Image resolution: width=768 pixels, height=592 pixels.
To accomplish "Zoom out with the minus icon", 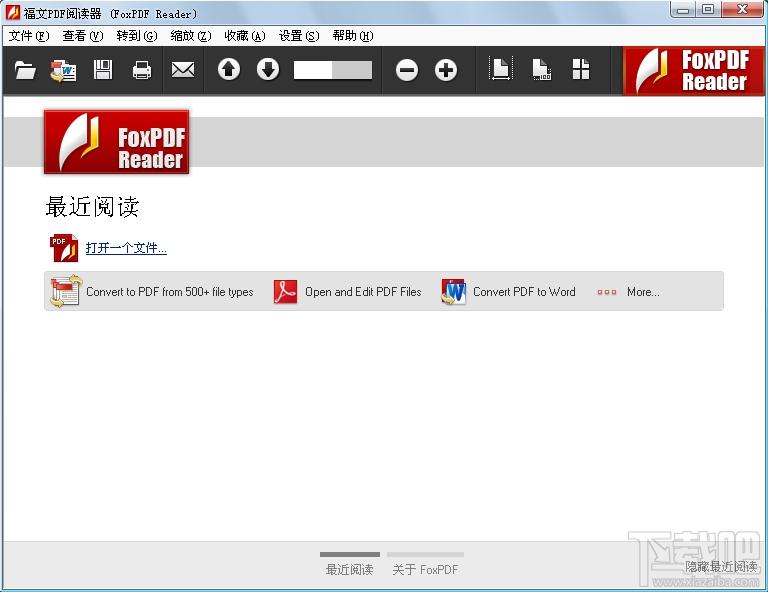I will (407, 70).
